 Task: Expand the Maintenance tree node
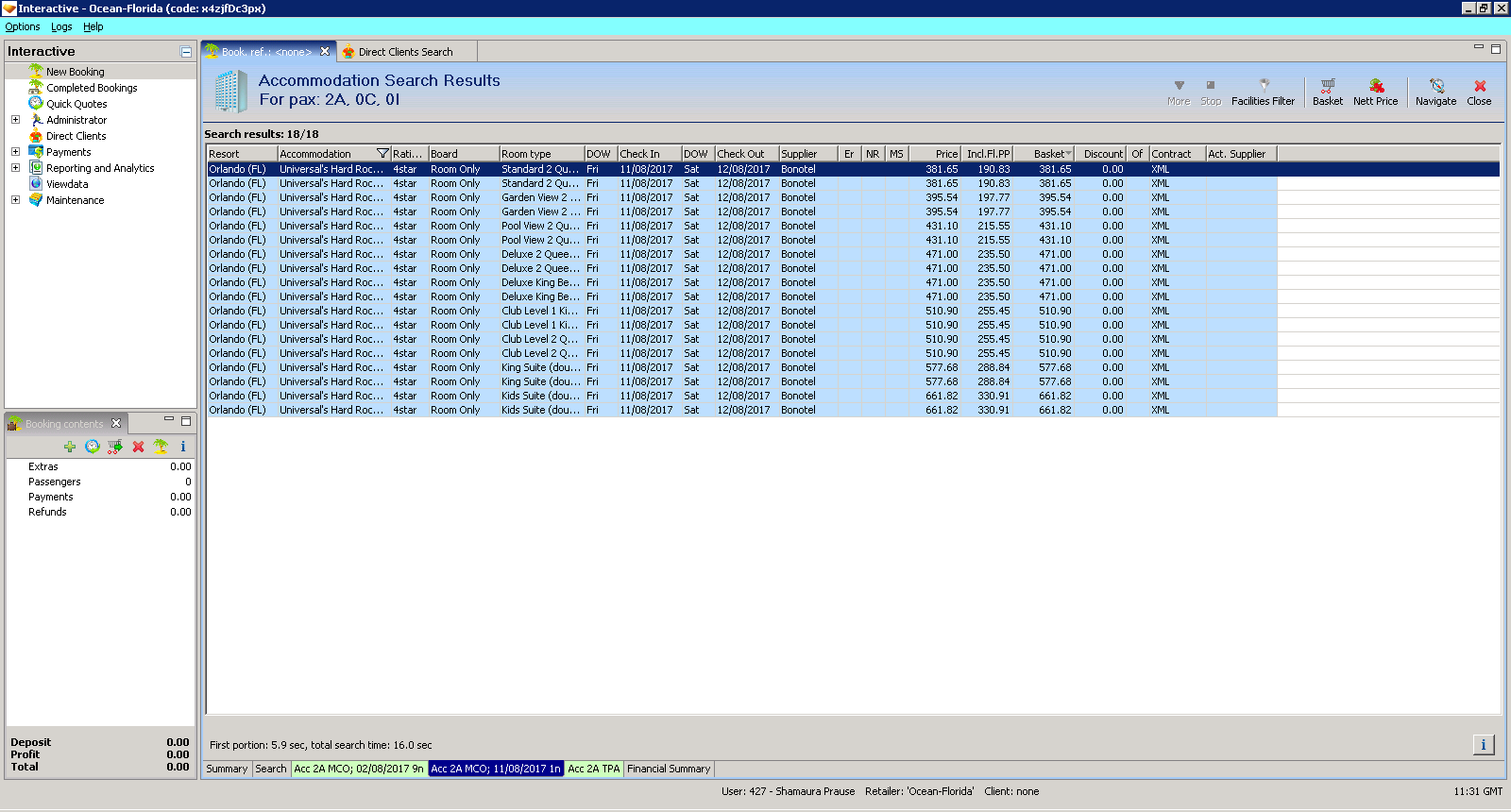15,200
